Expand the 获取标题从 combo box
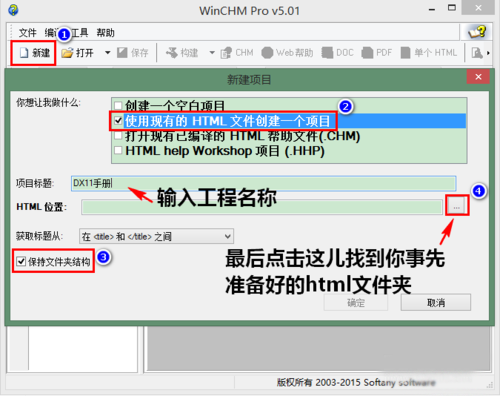 [156, 237]
